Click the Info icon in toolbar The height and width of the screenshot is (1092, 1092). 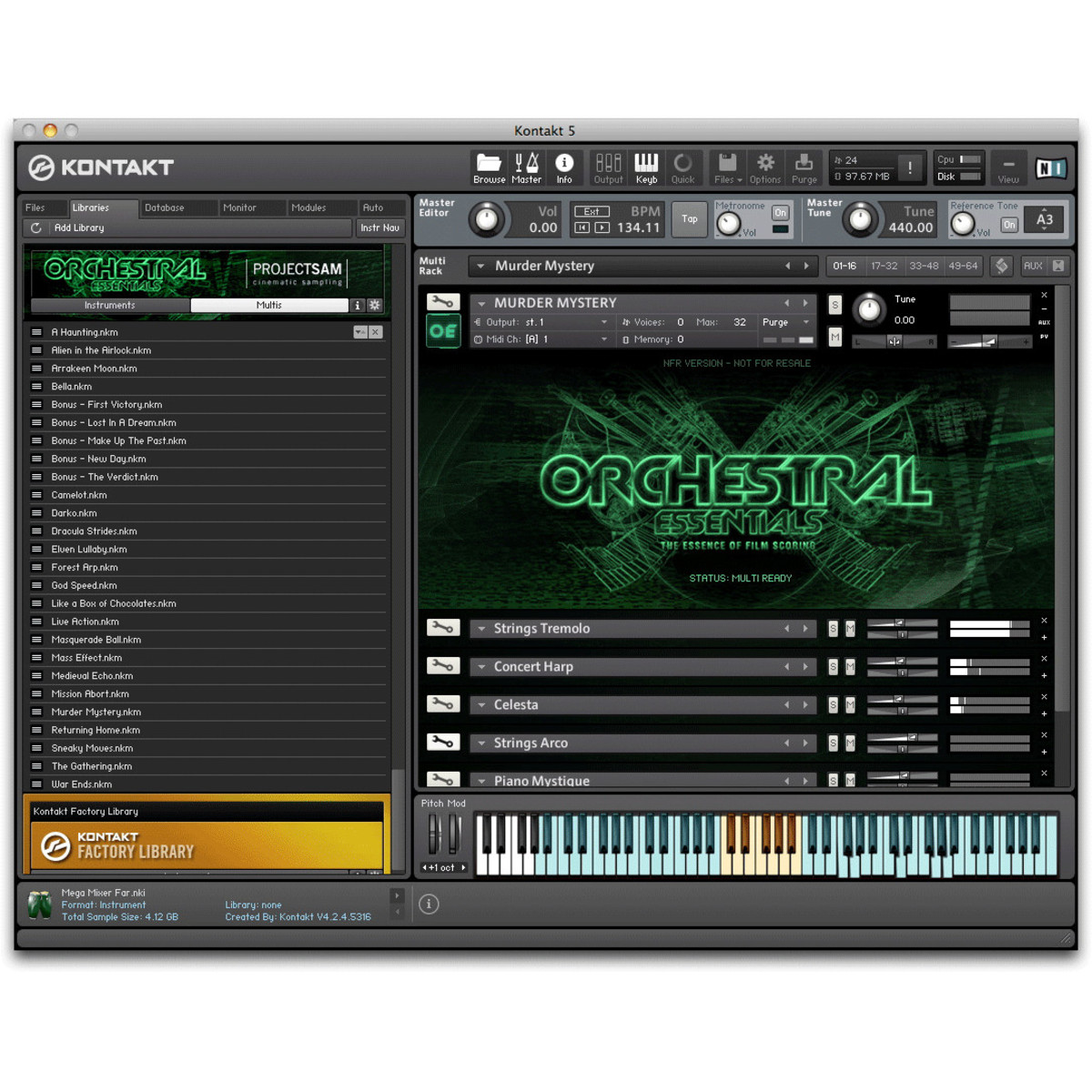(564, 164)
